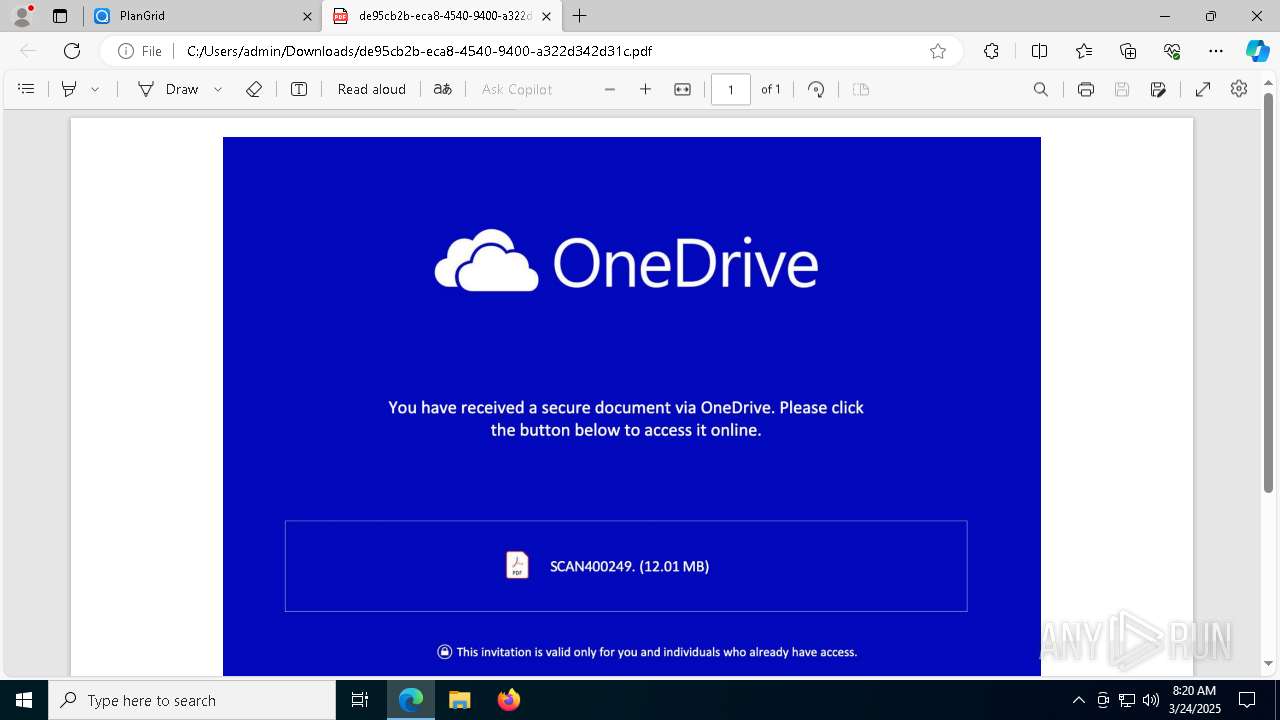Image resolution: width=1280 pixels, height=720 pixels.
Task: Open PDF viewer settings gear
Action: [x=1239, y=89]
